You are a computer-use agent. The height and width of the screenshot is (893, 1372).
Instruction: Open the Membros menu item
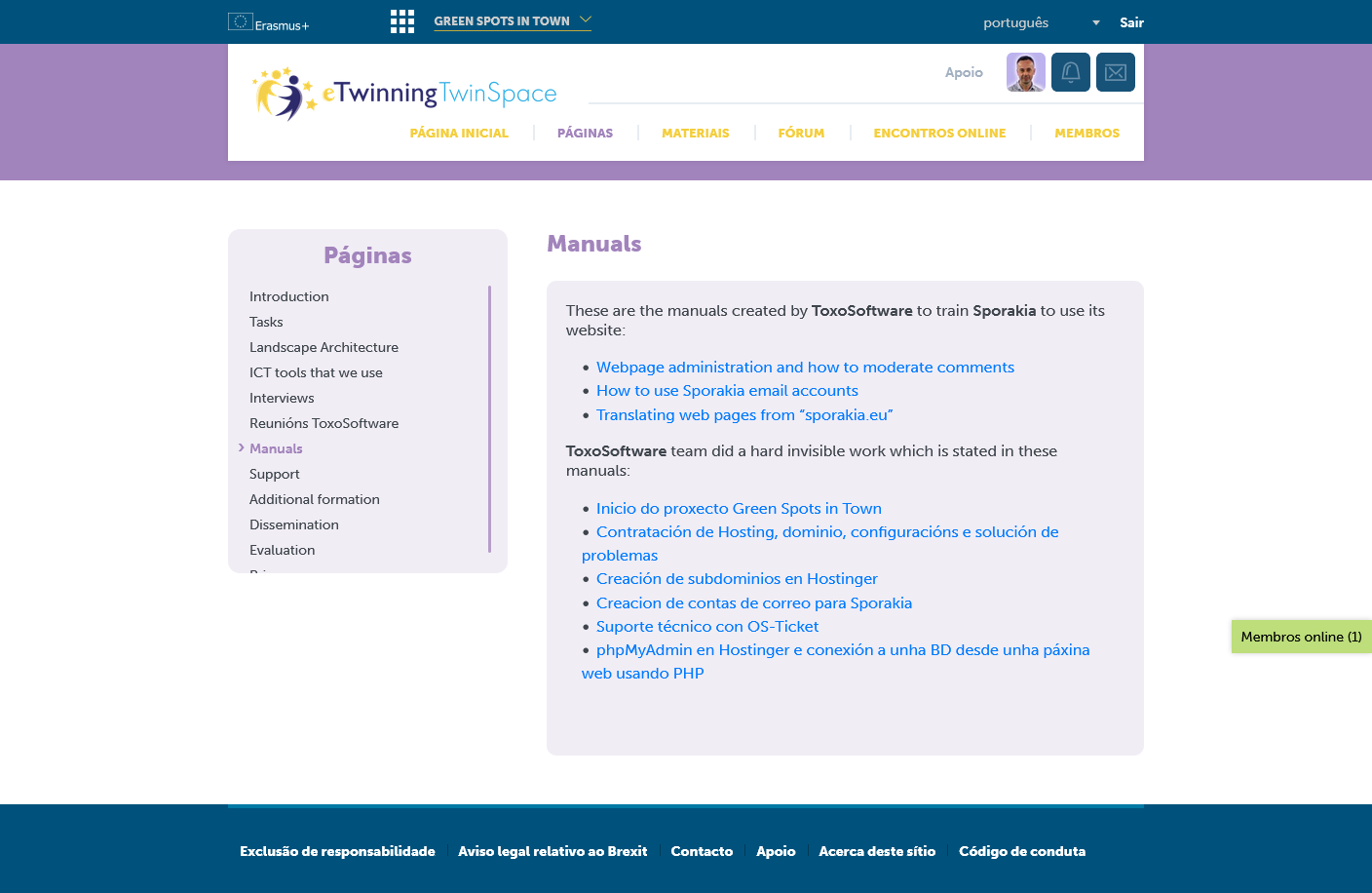click(1086, 134)
